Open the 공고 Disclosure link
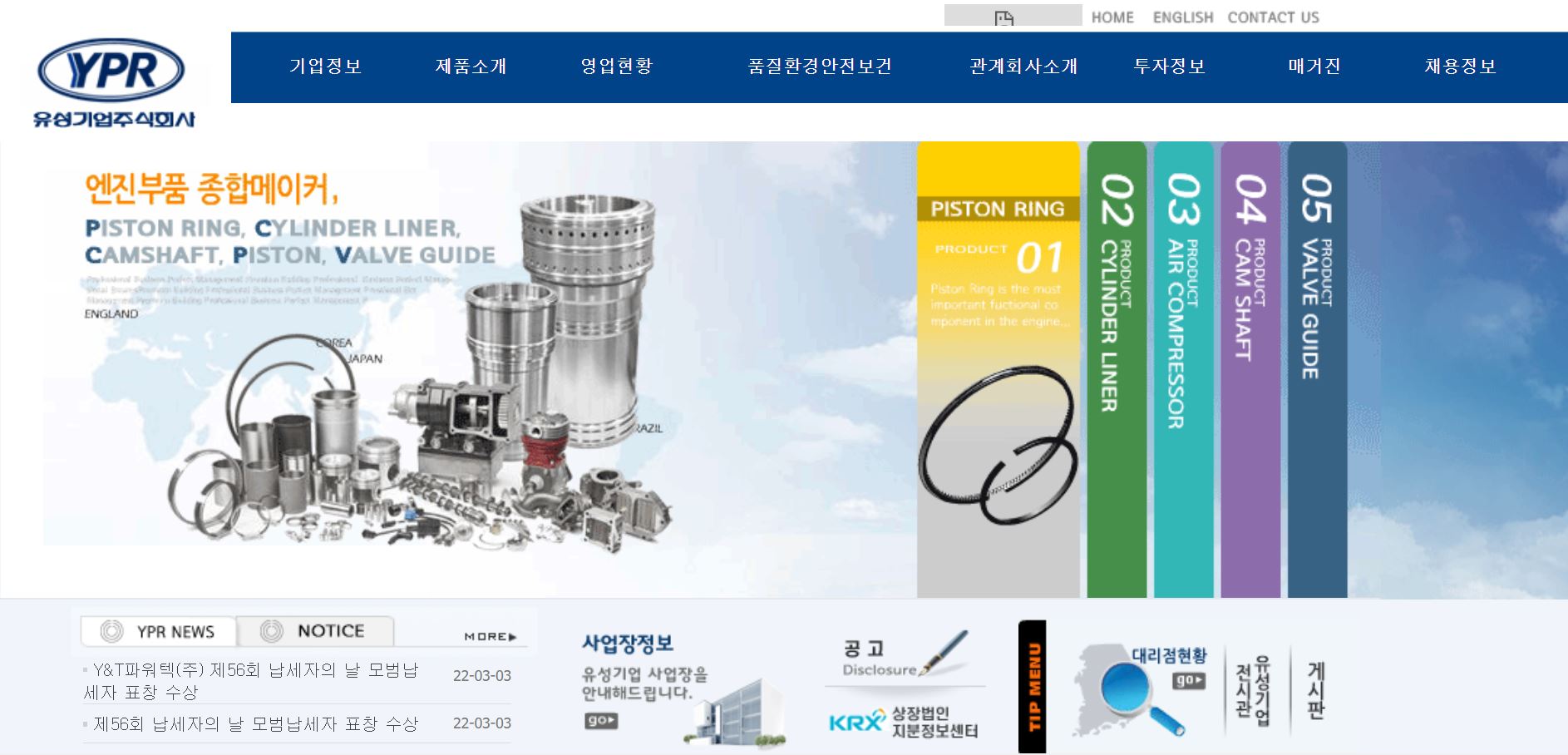This screenshot has height=755, width=1568. click(x=880, y=659)
